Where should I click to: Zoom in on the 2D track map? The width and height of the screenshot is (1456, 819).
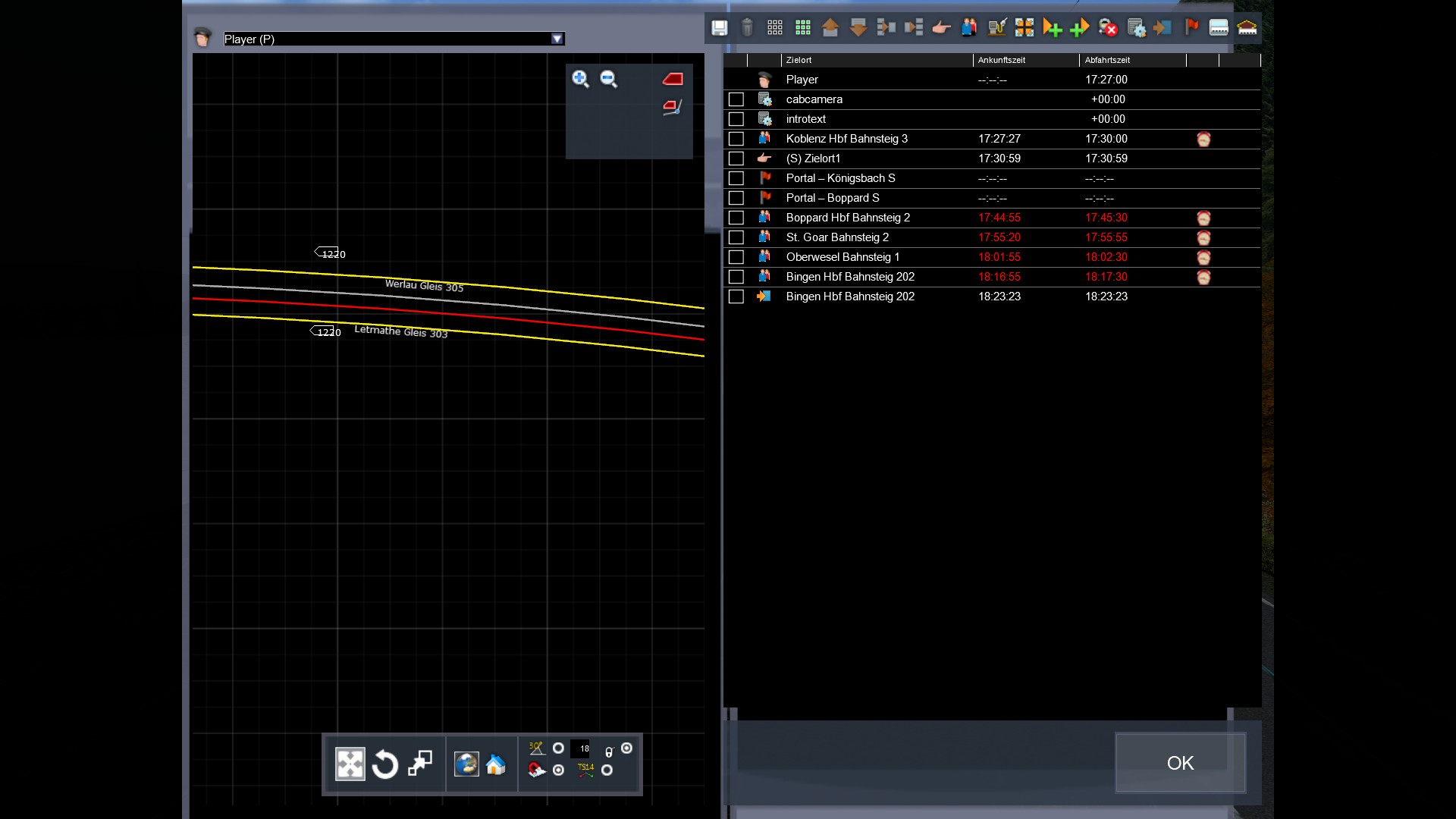(580, 79)
